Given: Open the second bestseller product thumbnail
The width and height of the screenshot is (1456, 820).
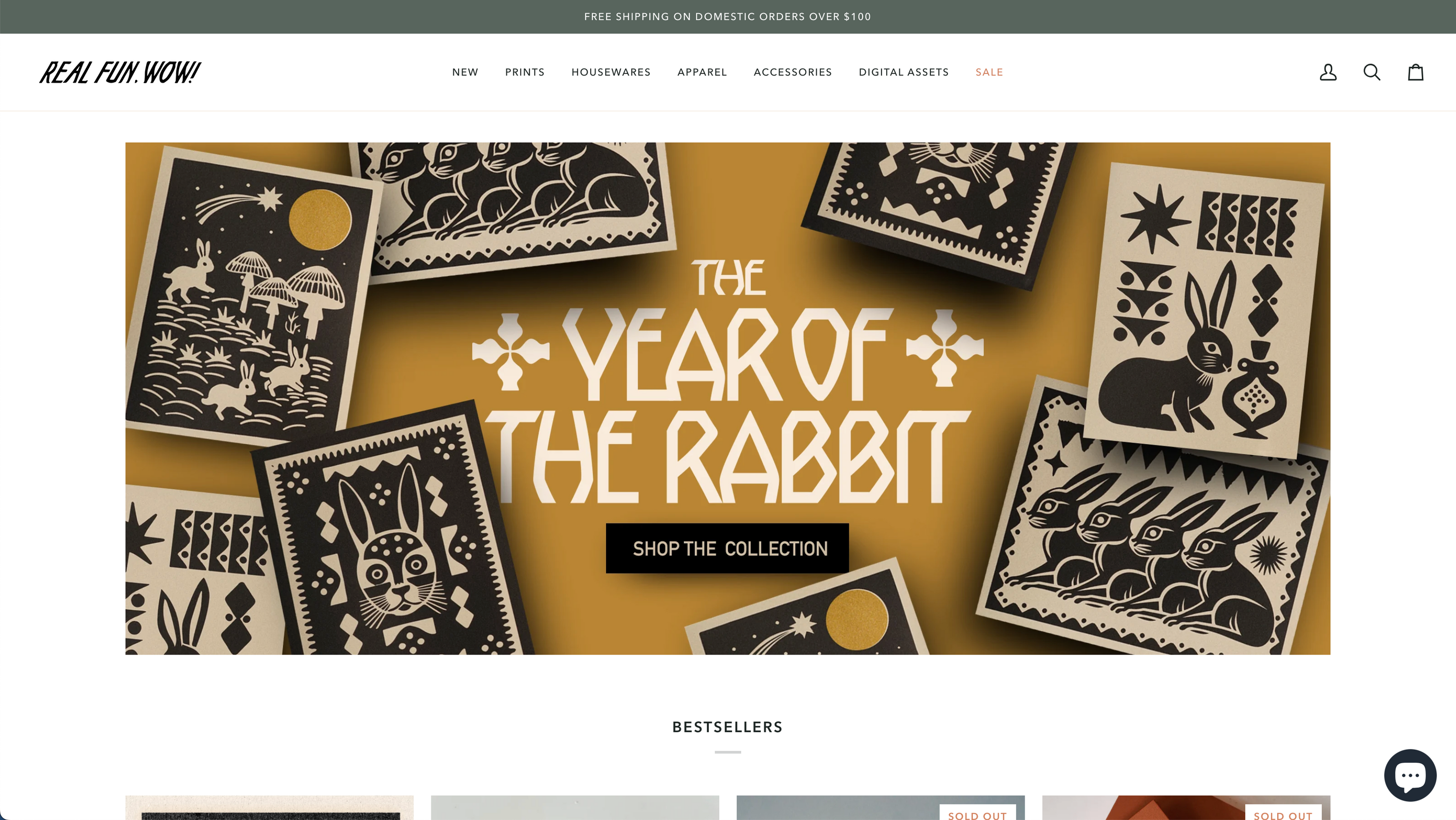Looking at the screenshot, I should point(575,808).
